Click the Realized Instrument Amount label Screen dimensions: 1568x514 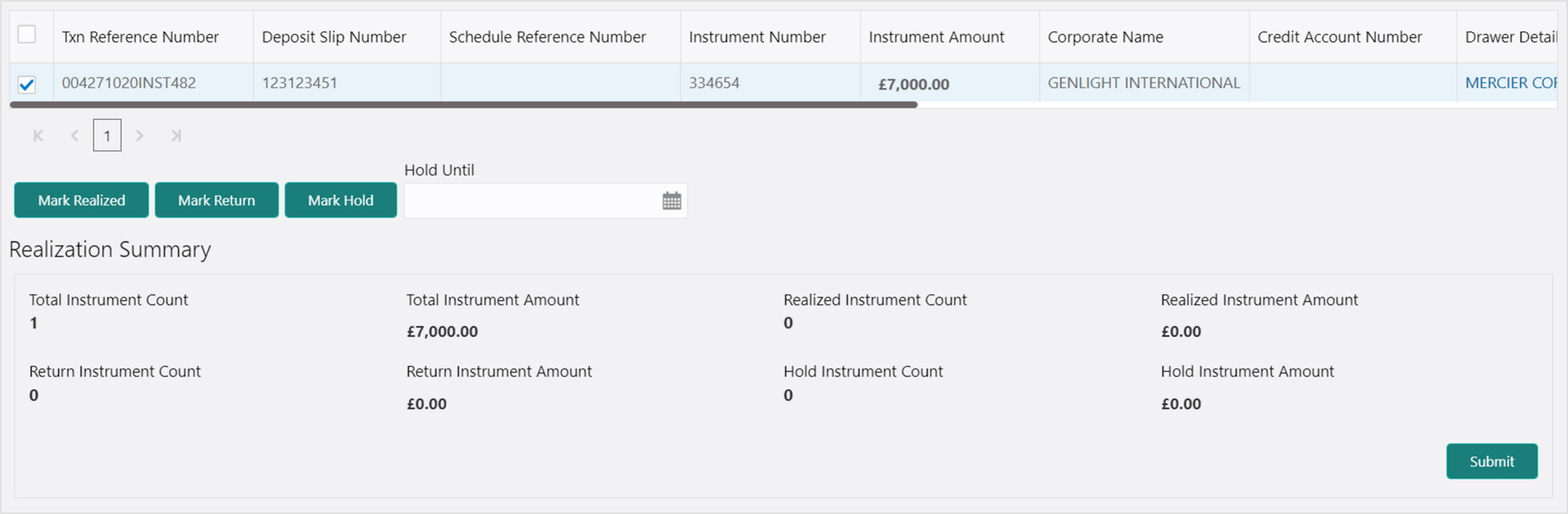click(x=1259, y=300)
